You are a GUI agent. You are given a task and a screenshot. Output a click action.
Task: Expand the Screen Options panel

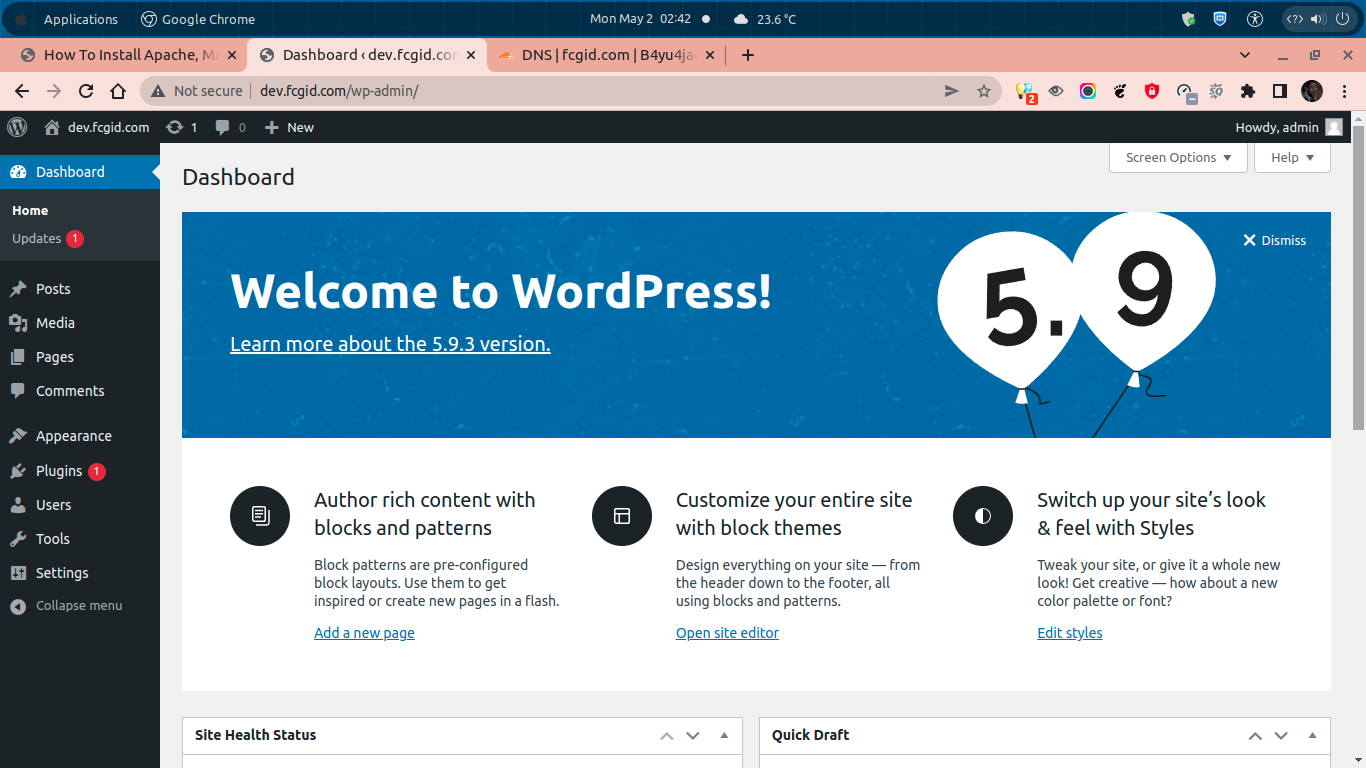[1178, 157]
